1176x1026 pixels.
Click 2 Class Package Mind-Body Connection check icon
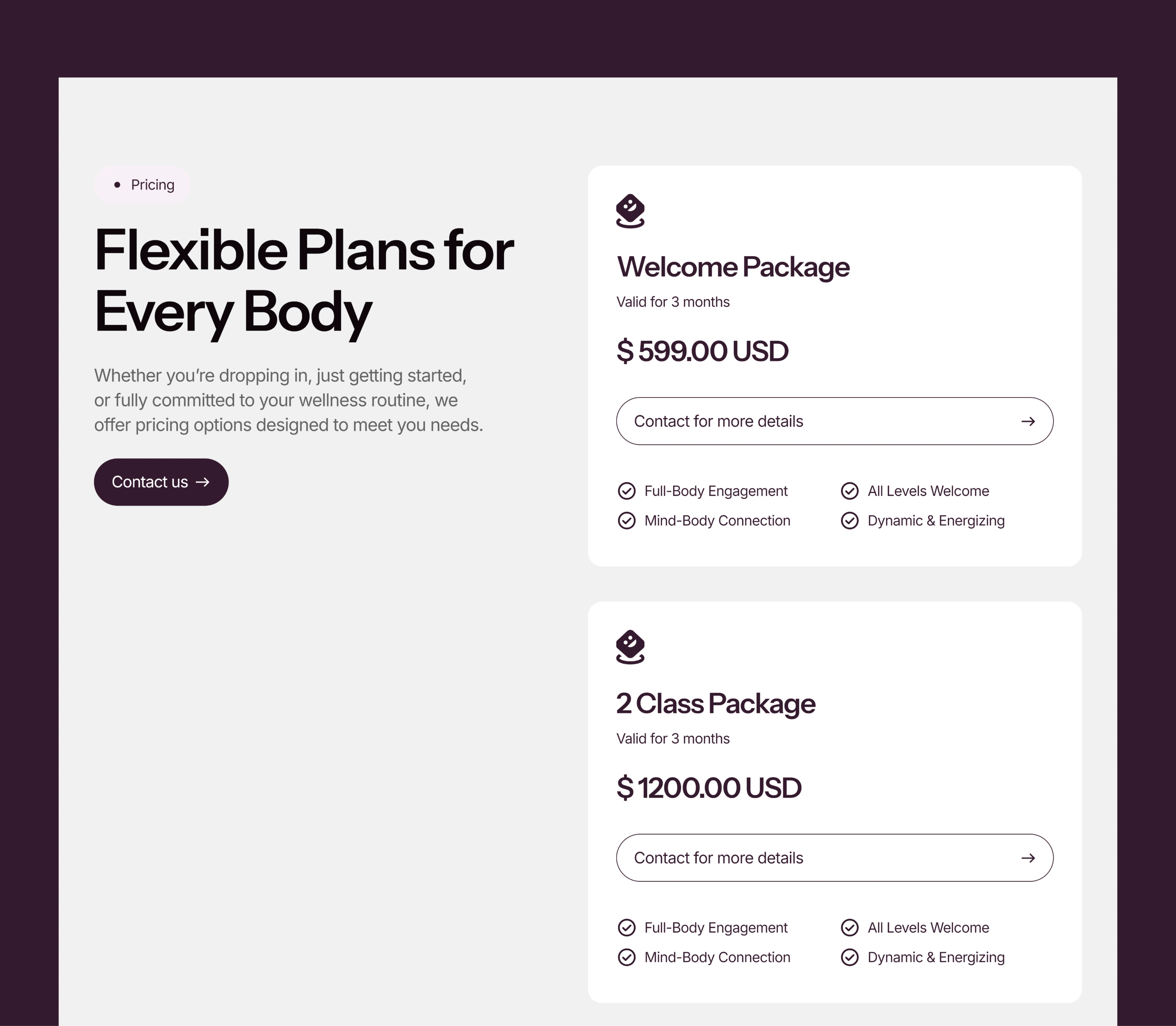(627, 957)
